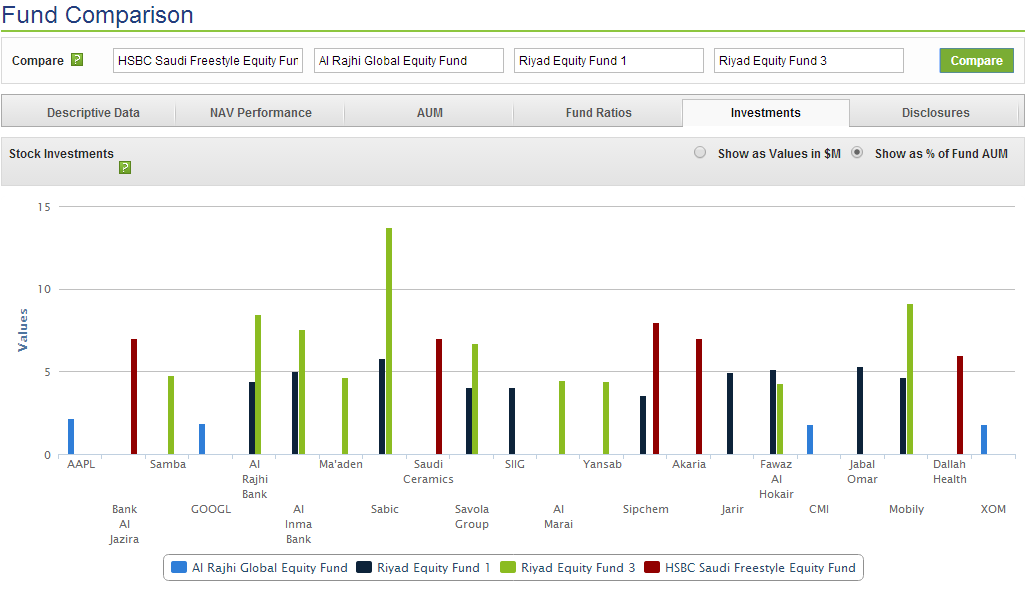Switch to the Descriptive Data tab
The width and height of the screenshot is (1028, 592).
tap(93, 113)
